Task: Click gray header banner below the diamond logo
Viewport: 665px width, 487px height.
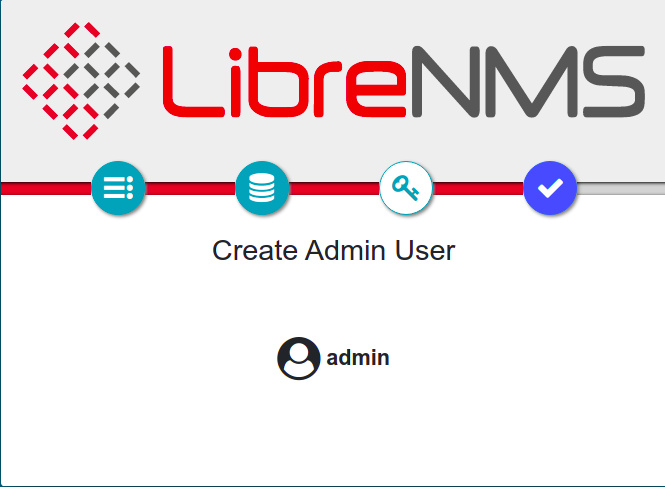Action: click(82, 160)
